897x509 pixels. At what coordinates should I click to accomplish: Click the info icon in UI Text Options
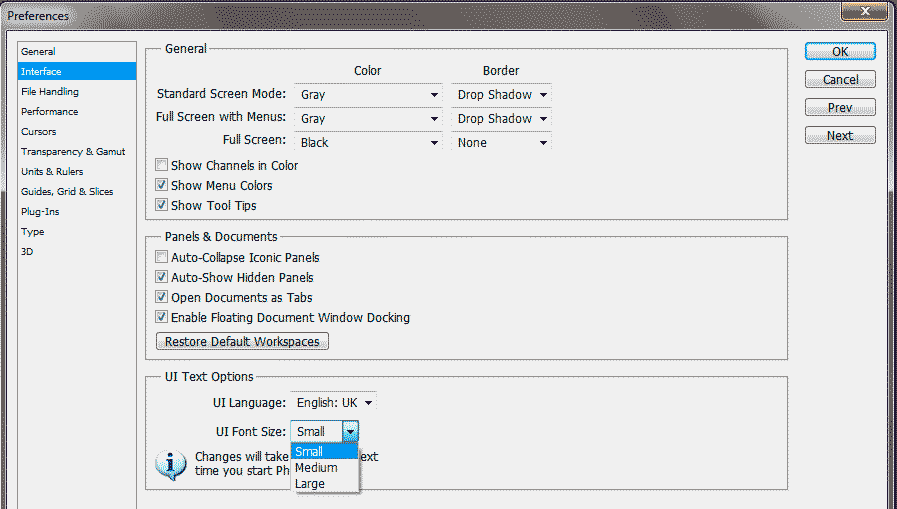coord(171,465)
